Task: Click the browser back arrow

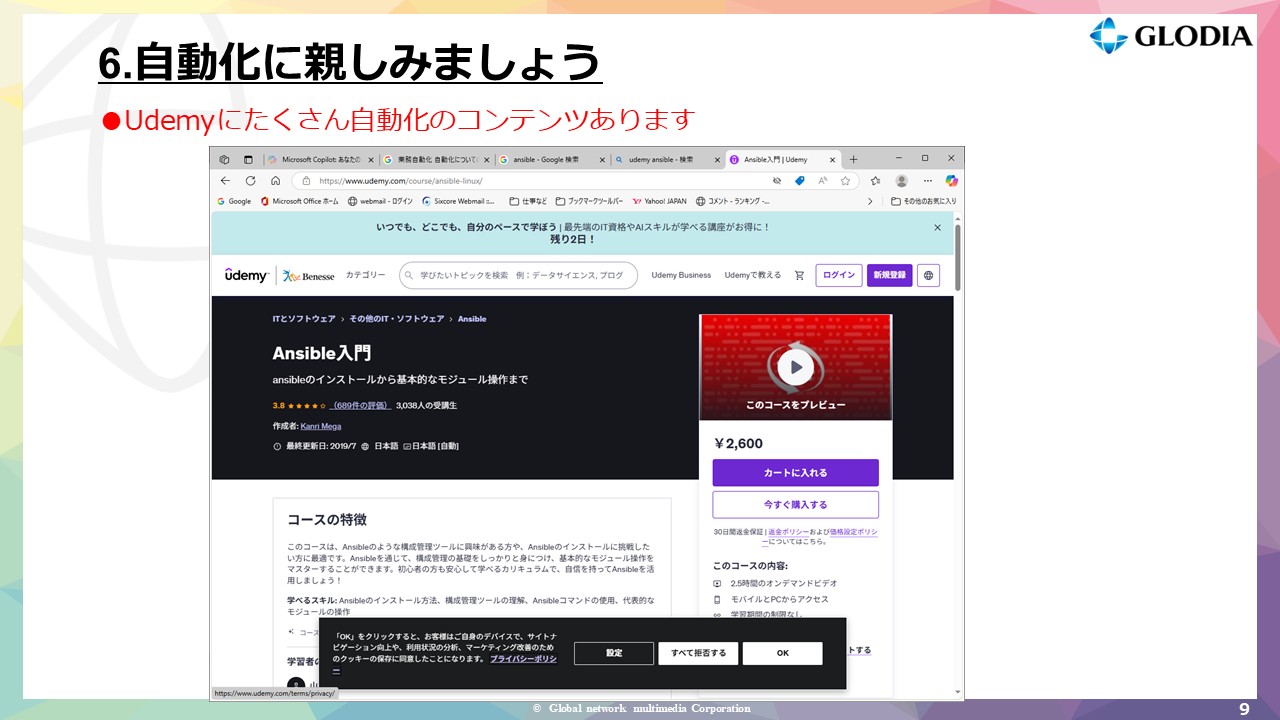Action: (x=225, y=181)
